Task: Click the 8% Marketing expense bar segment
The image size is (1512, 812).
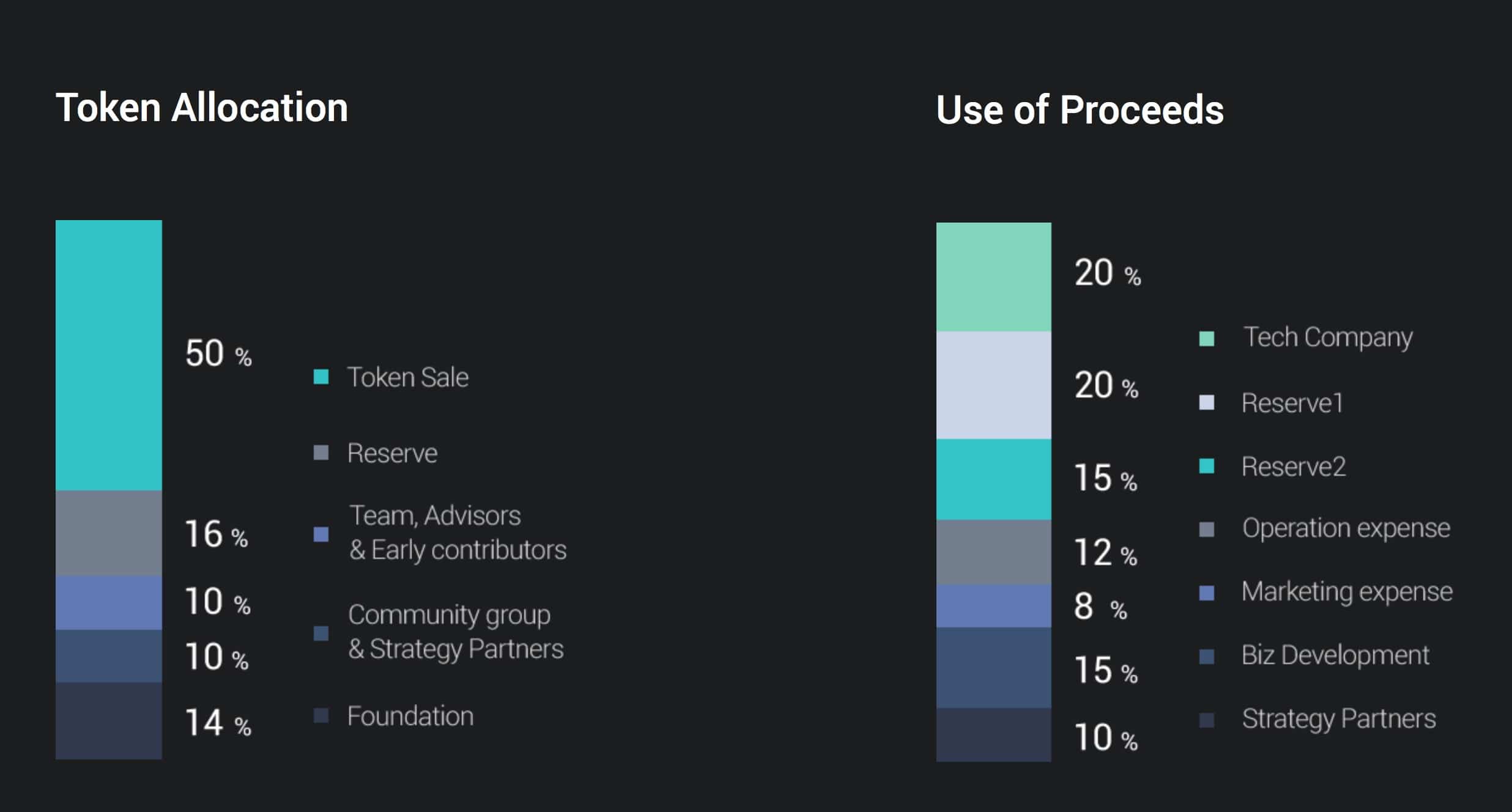Action: [x=993, y=605]
